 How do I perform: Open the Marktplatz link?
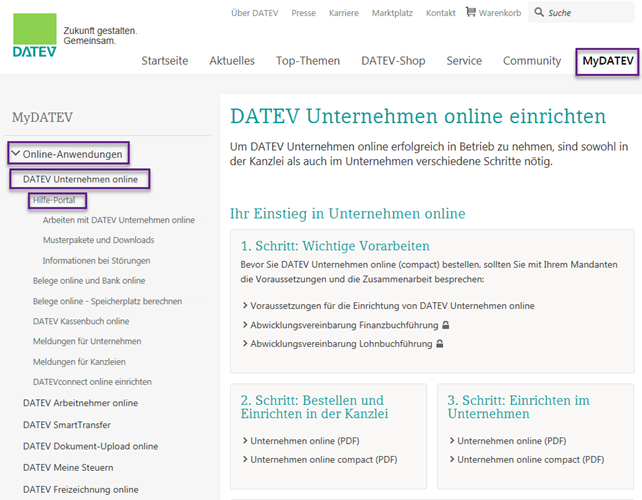pyautogui.click(x=392, y=13)
